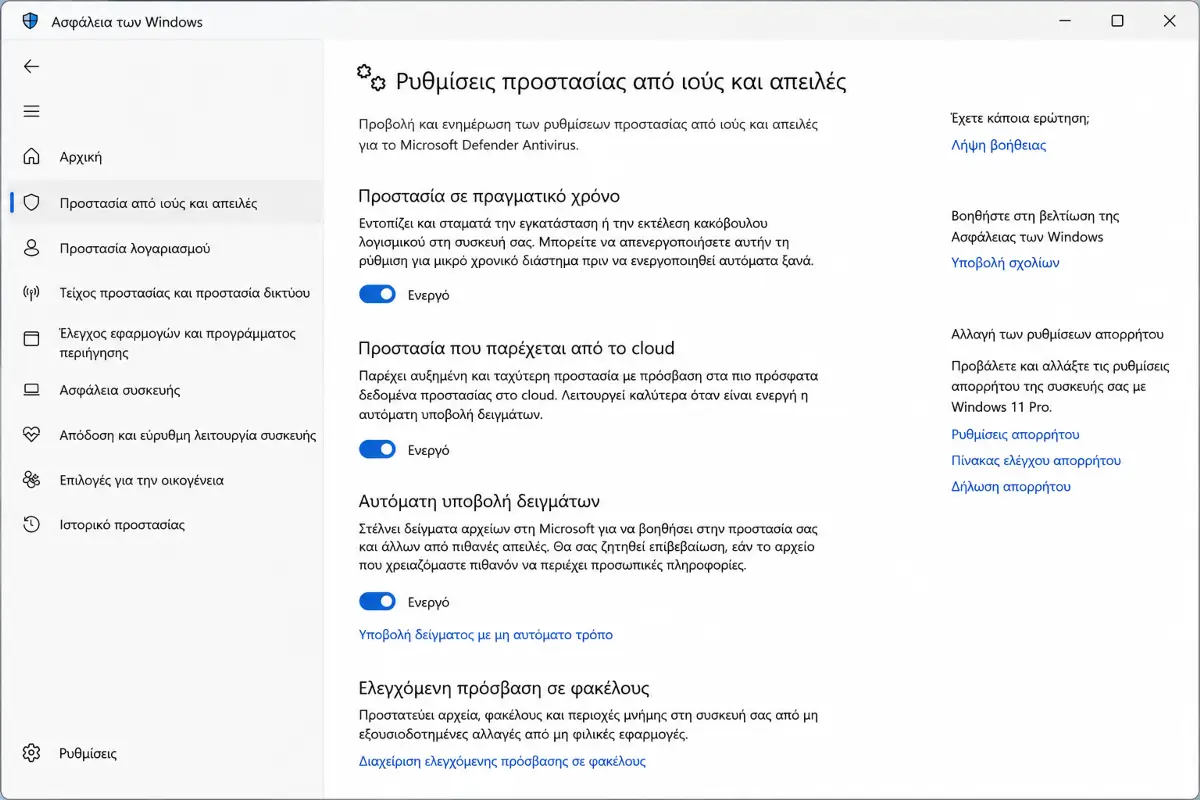Open the Ρυθμίσεις απορρήτου link

[x=1015, y=435]
